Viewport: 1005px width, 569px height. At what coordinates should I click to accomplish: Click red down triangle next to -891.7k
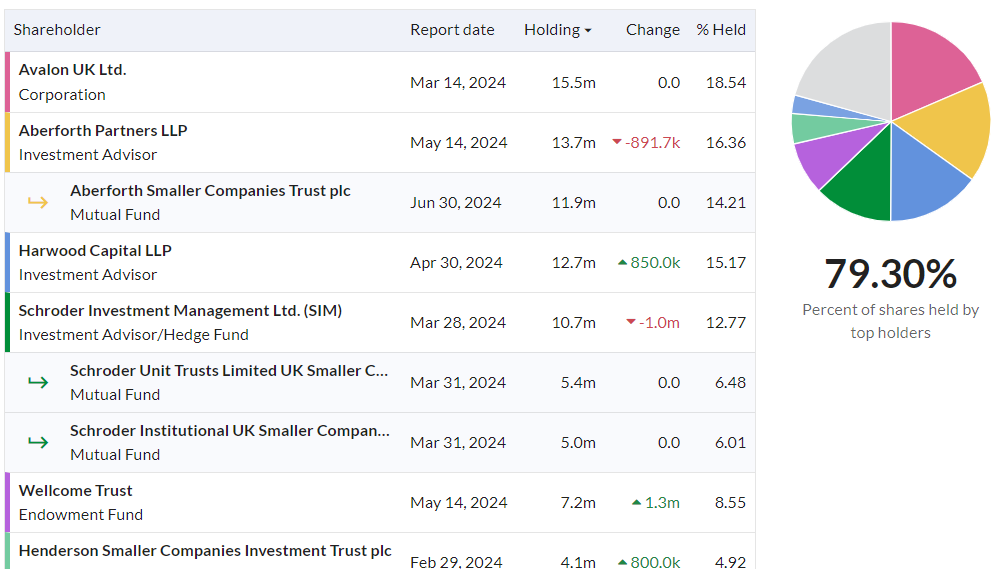pyautogui.click(x=617, y=142)
